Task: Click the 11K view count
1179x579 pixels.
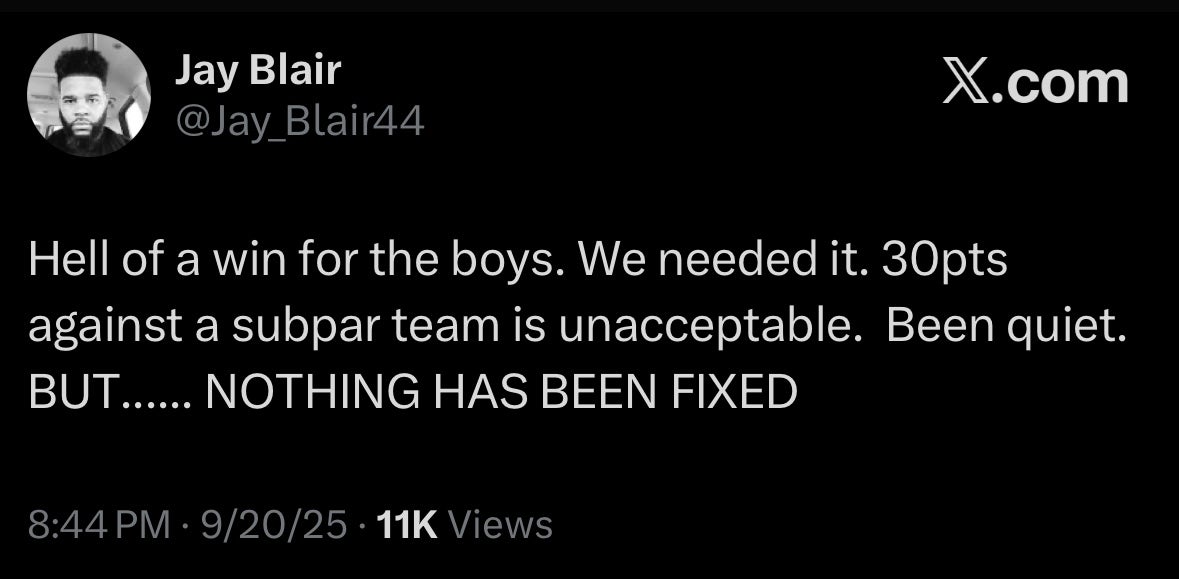Action: [x=406, y=524]
